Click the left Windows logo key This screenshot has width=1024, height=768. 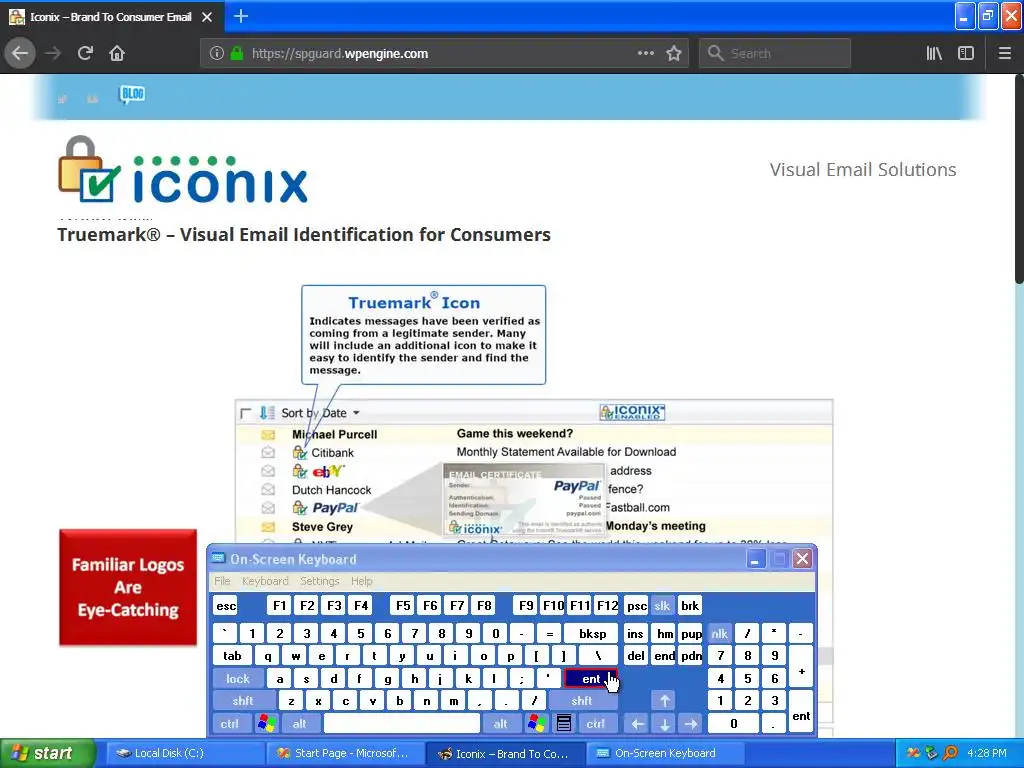(x=267, y=724)
